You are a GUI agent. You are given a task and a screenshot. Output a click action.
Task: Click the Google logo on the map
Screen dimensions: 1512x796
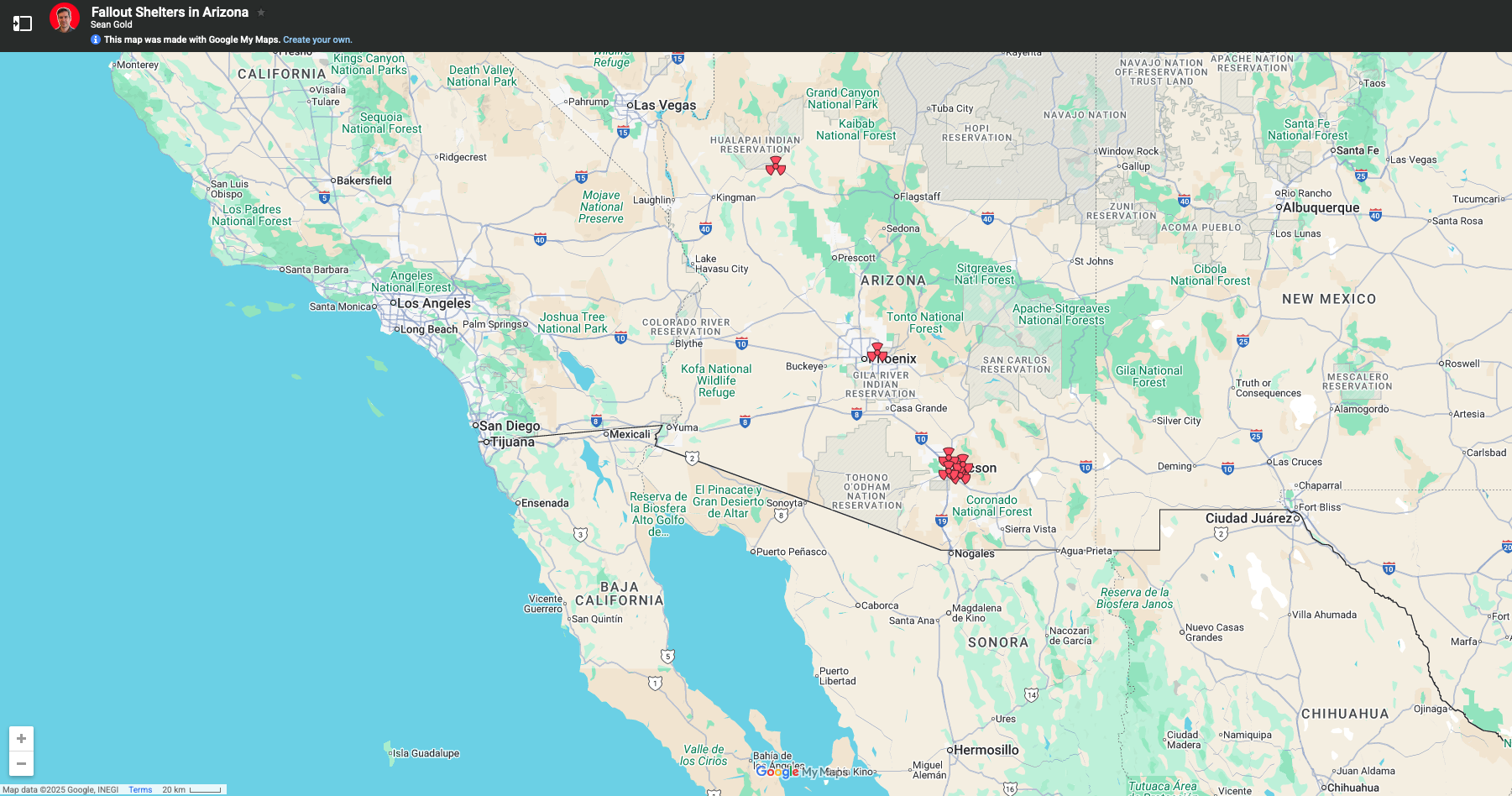pos(776,772)
